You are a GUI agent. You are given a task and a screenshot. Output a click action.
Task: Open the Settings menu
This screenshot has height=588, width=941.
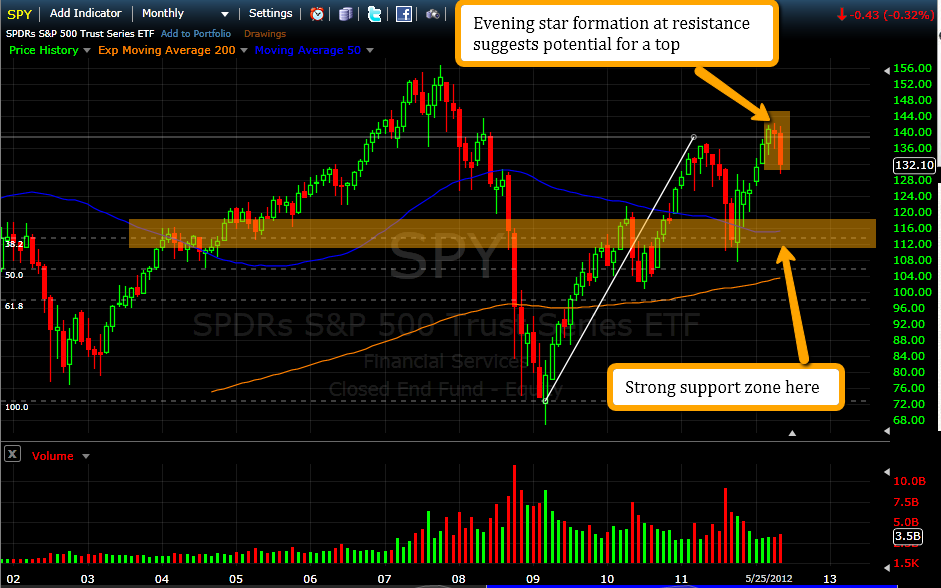(x=270, y=14)
